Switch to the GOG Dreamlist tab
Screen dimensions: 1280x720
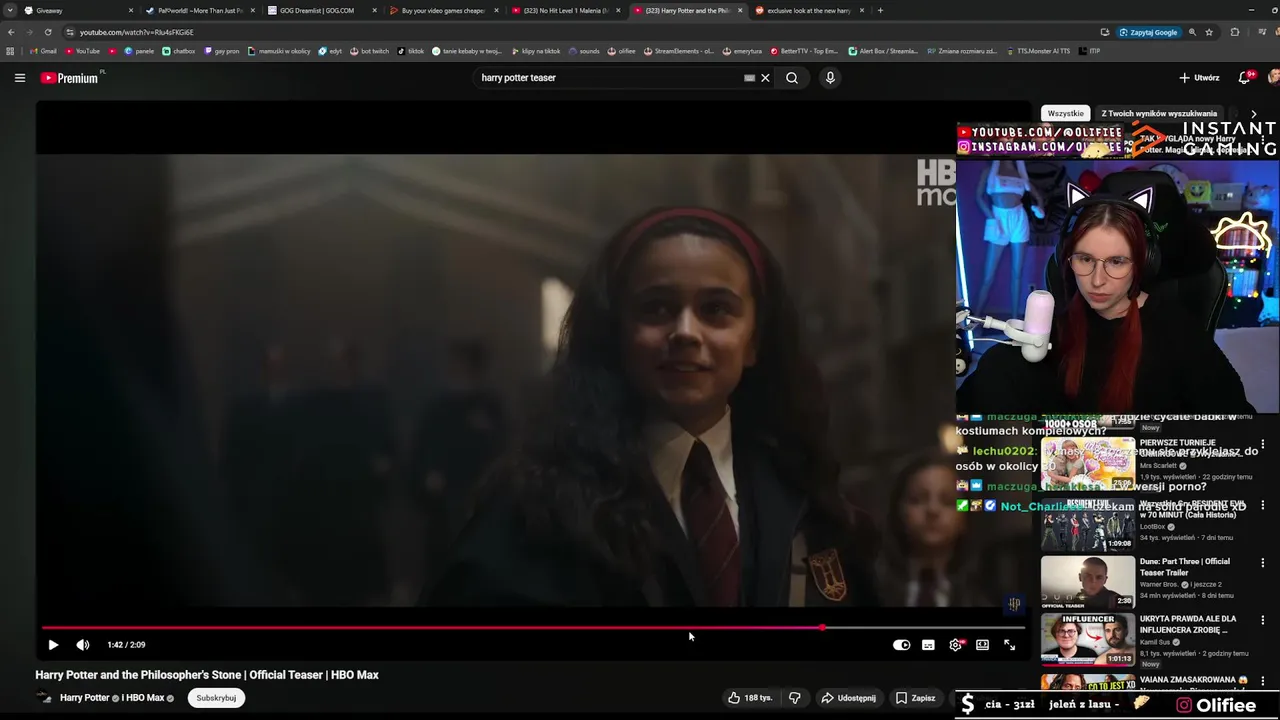[322, 11]
